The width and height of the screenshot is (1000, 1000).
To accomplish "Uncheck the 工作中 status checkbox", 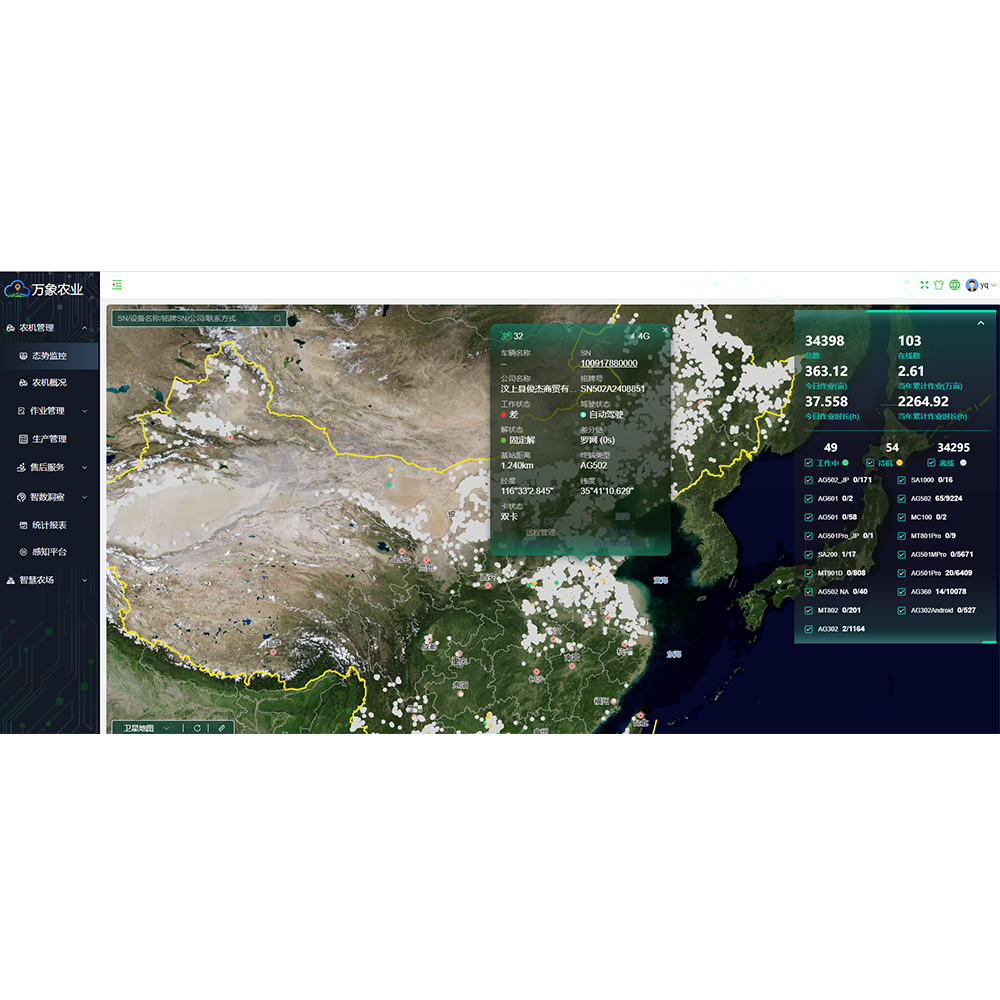I will coord(808,463).
